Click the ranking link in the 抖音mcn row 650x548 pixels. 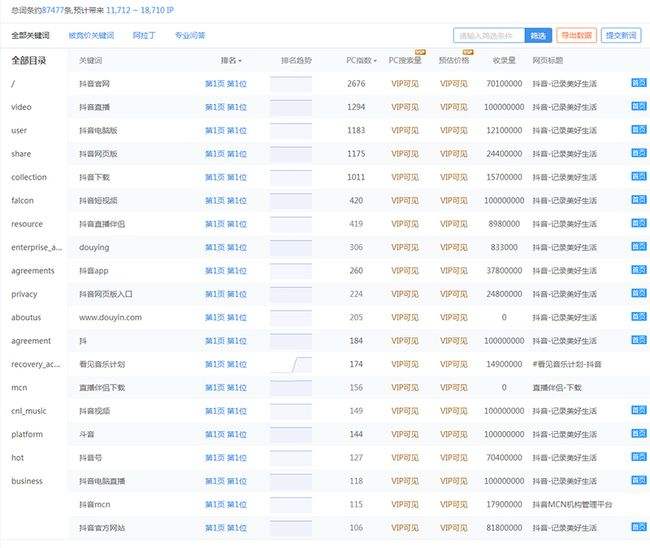226,504
